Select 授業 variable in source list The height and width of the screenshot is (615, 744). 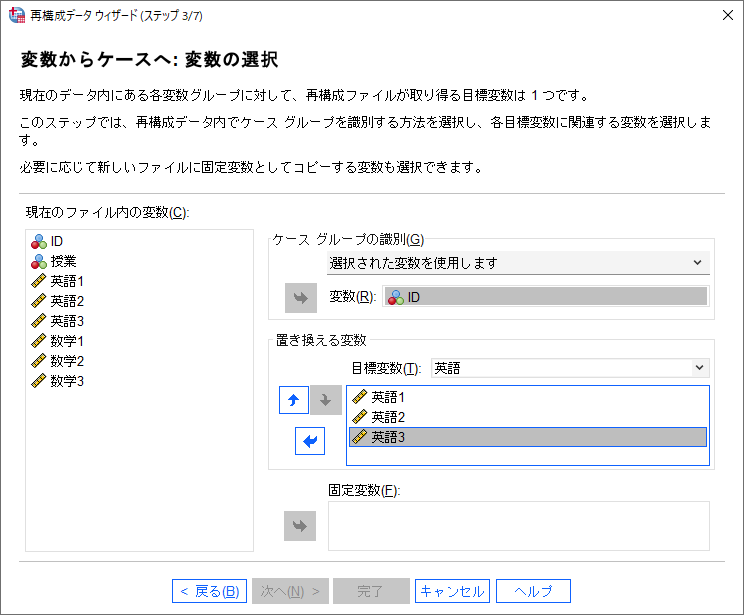(x=63, y=261)
